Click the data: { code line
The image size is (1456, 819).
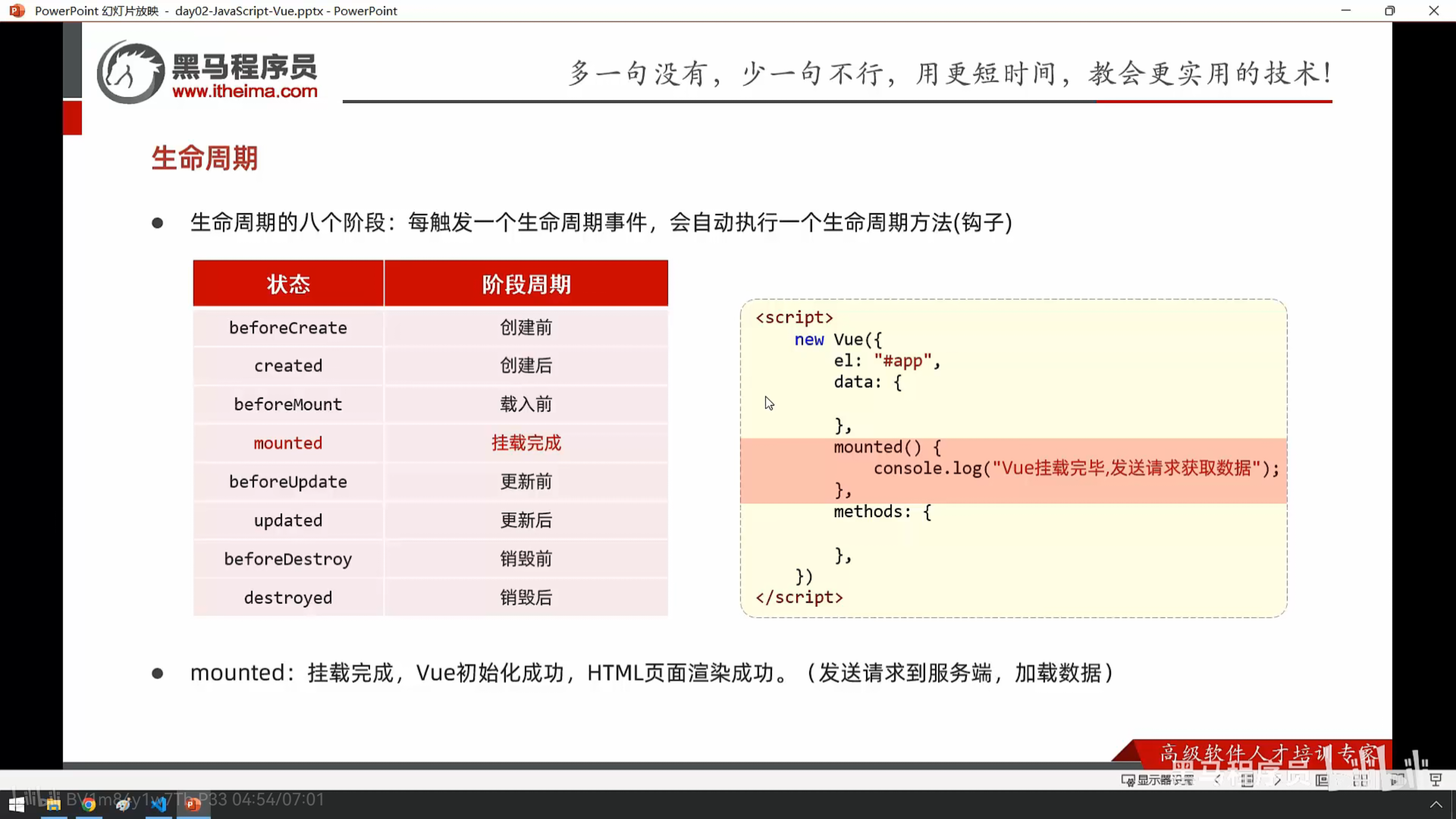[x=868, y=382]
